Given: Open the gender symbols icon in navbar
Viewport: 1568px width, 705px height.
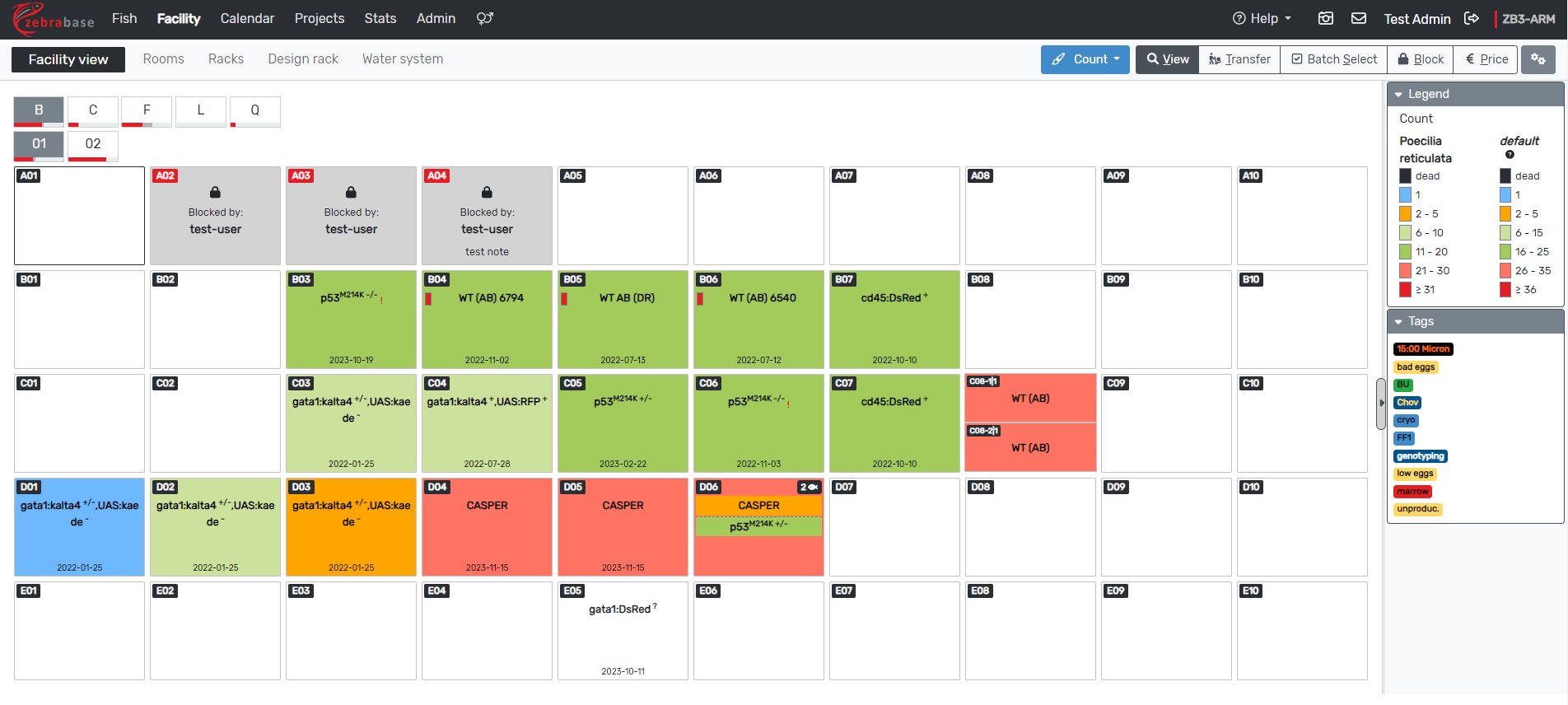Looking at the screenshot, I should (x=484, y=18).
